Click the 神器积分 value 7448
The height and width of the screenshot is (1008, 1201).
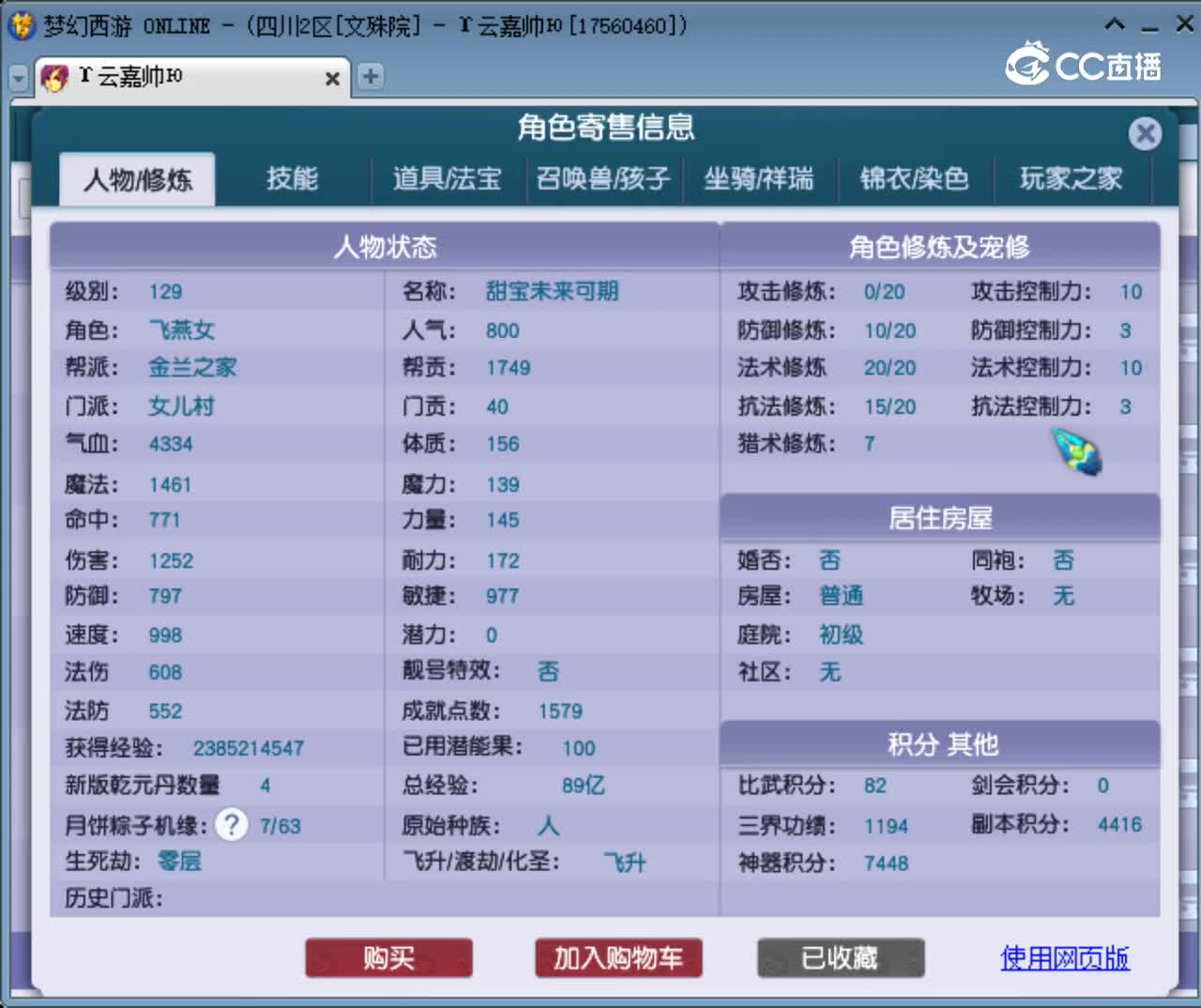pos(886,863)
